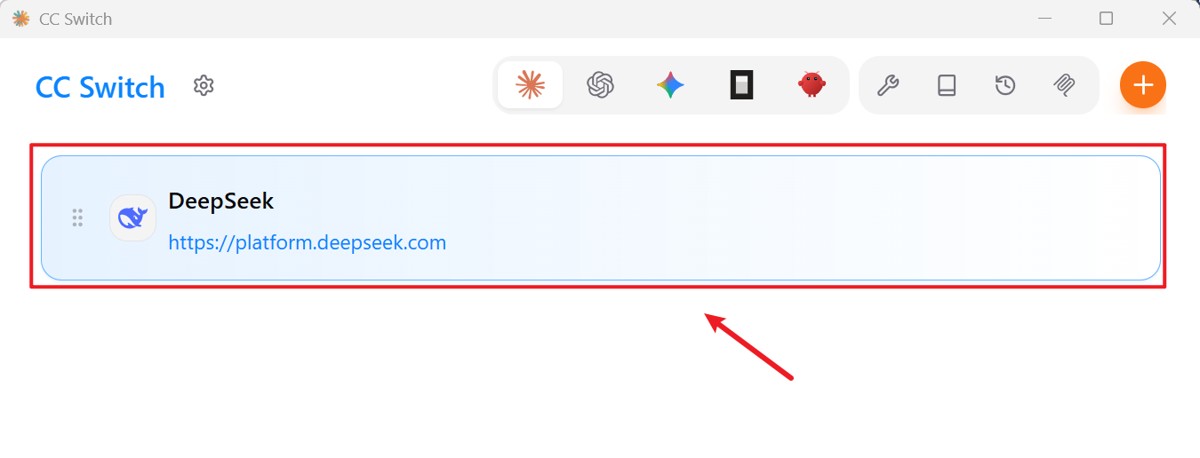Minimize the CC Switch window
Screen dimensions: 1200x458
pos(1044,18)
